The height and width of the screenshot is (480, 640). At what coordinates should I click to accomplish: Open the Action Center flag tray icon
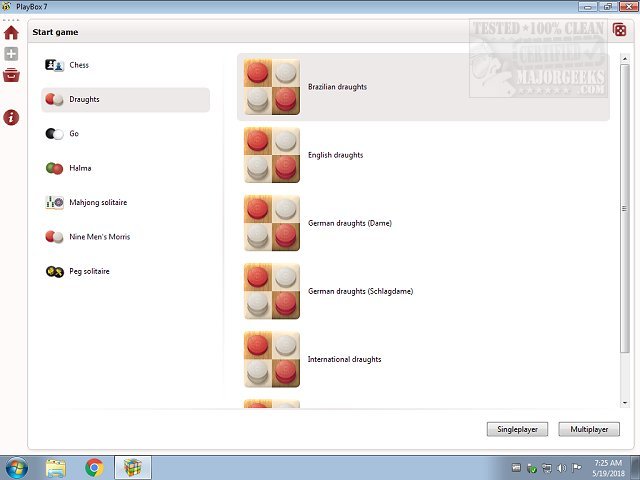[576, 468]
